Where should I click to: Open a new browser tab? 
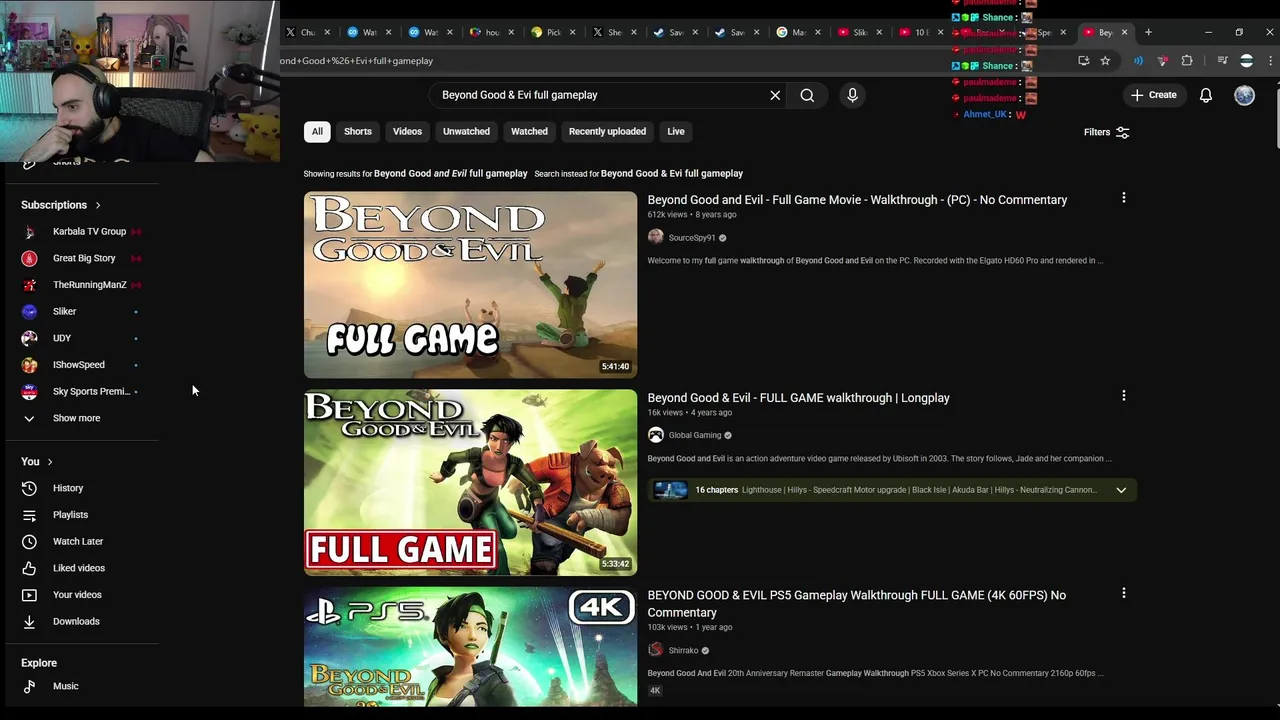click(1148, 32)
